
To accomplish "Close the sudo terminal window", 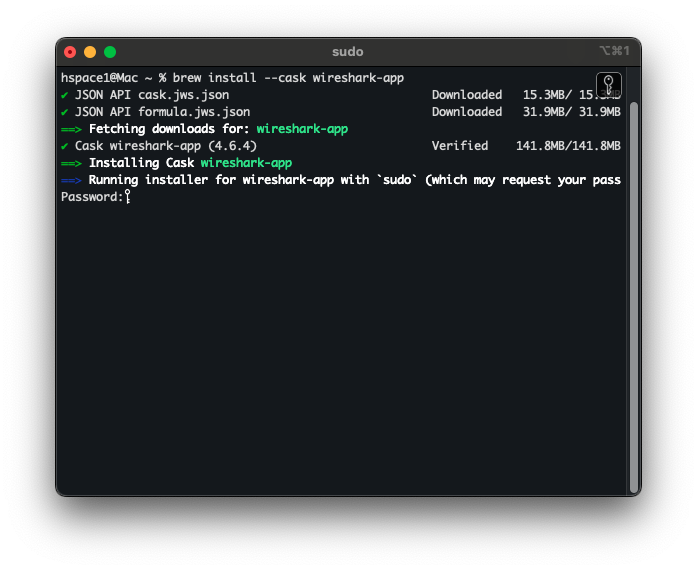I will click(x=70, y=52).
